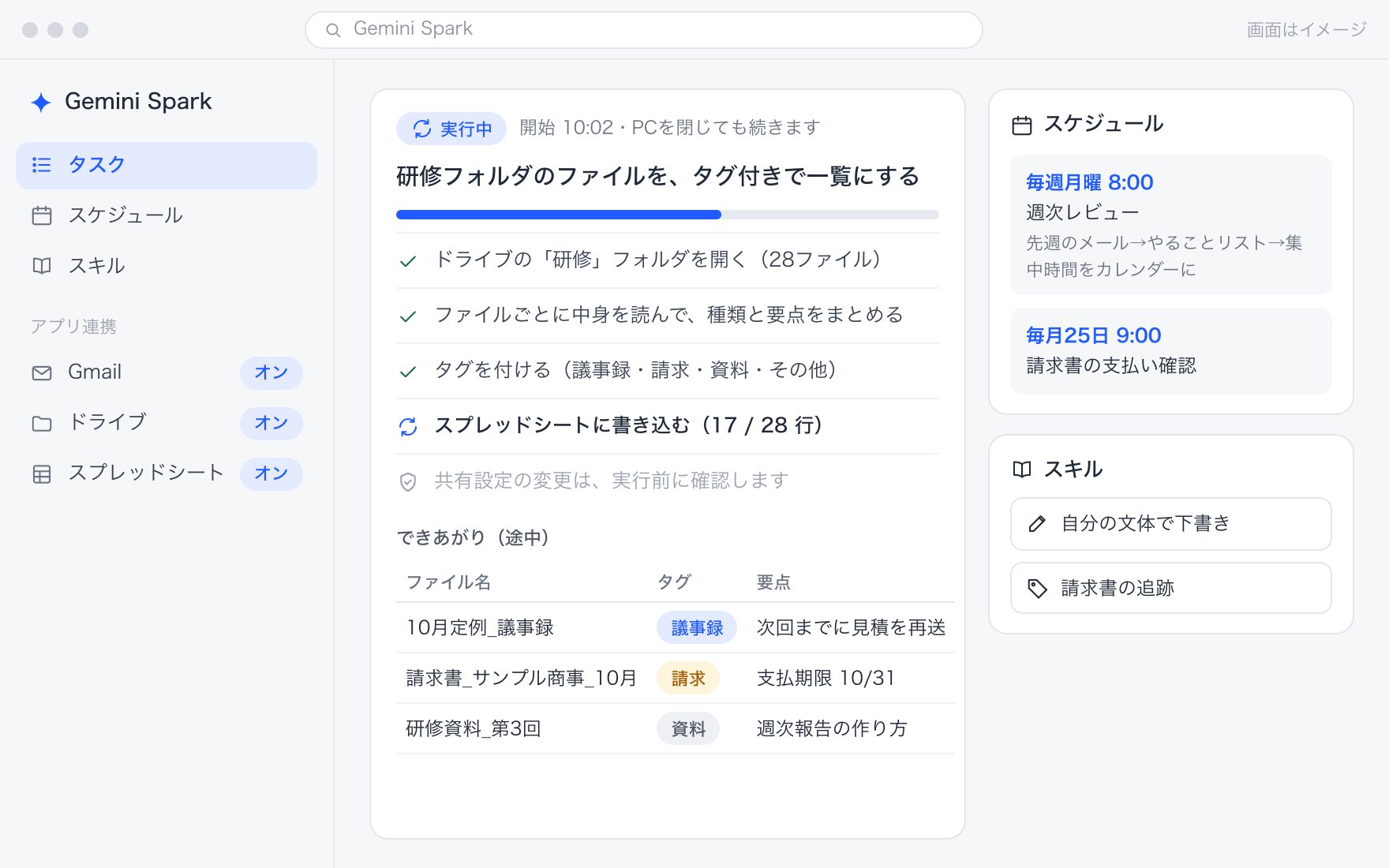
Task: Click the book icon in スキル panel header
Action: tap(1022, 470)
